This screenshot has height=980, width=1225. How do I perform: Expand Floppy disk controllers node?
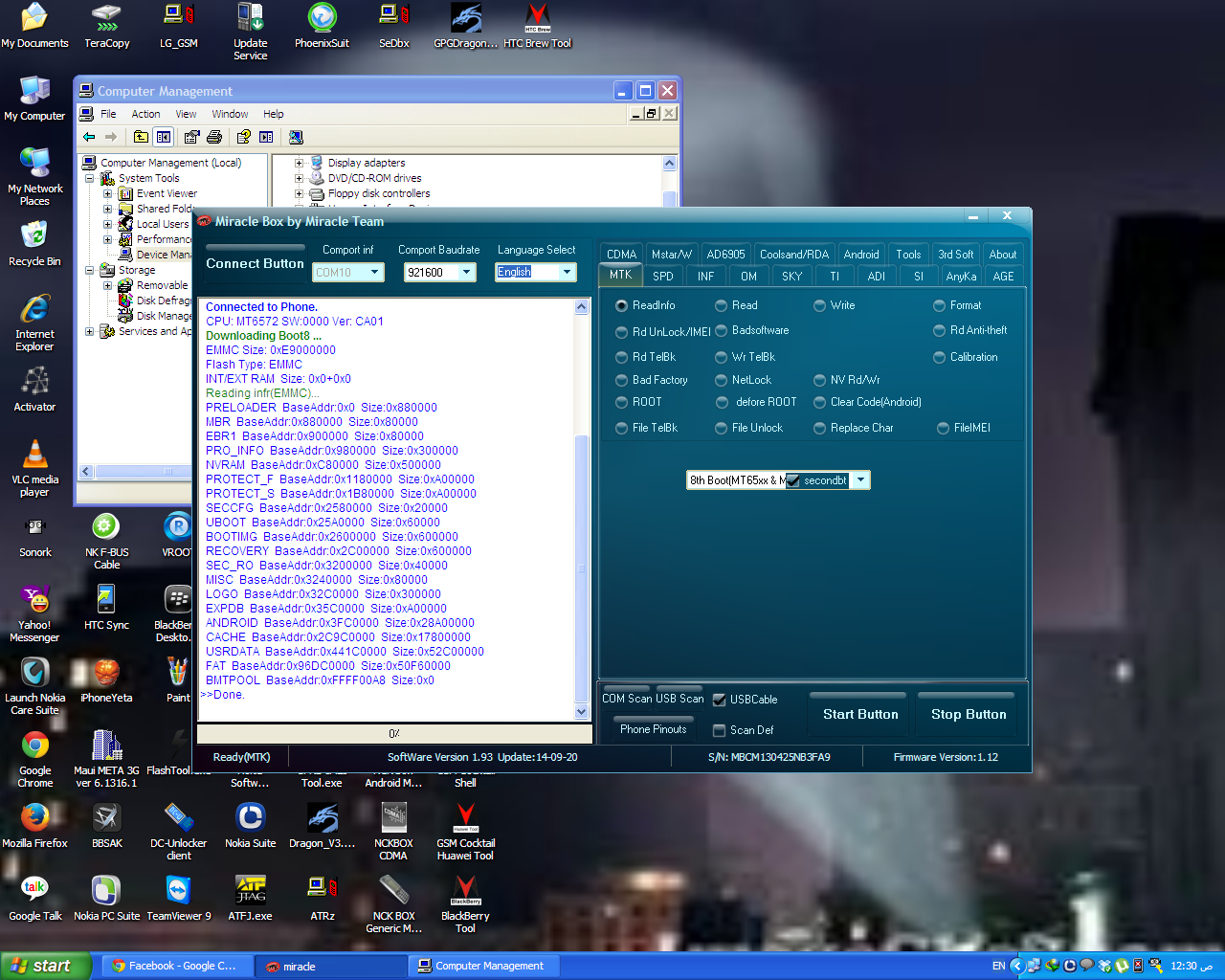pos(299,193)
